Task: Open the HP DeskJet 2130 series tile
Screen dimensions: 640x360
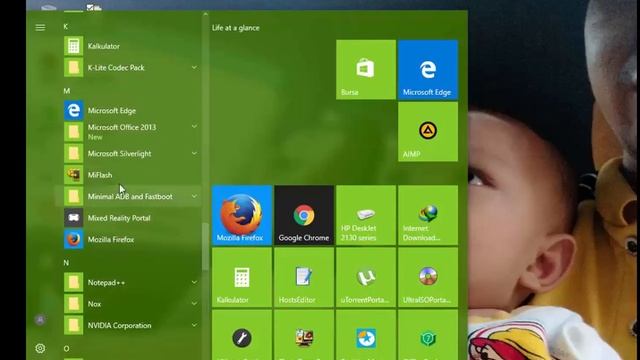Action: pyautogui.click(x=366, y=215)
